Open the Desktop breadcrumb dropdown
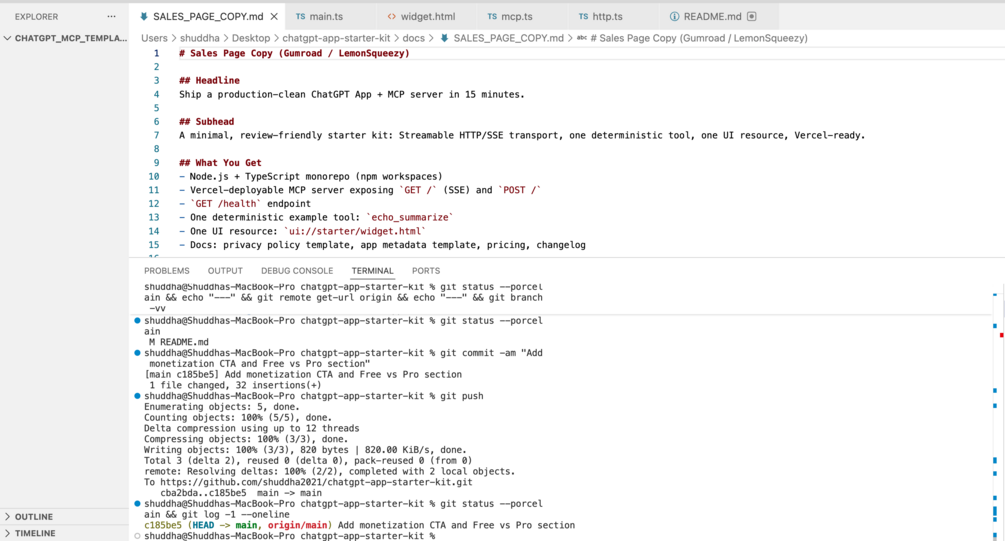This screenshot has width=1005, height=541. [x=251, y=38]
